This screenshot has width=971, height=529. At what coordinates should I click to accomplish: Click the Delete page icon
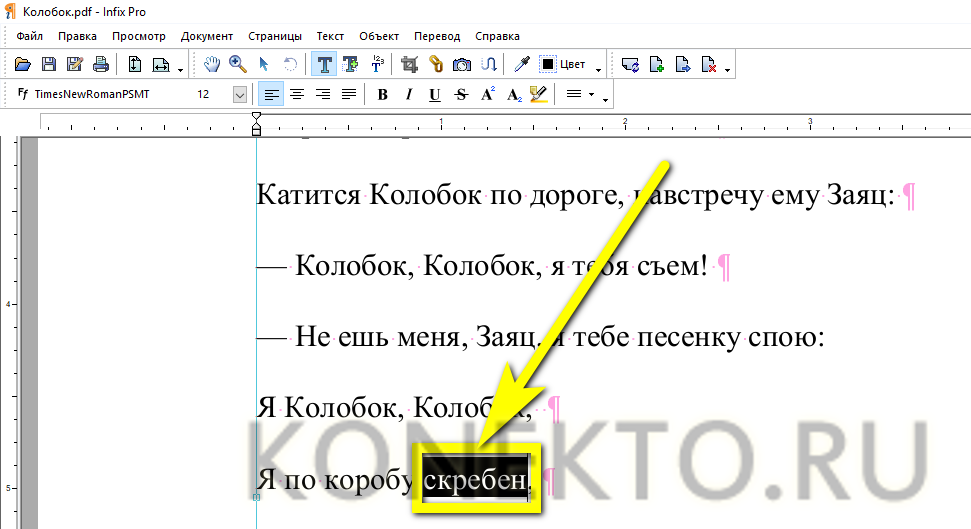coord(709,65)
